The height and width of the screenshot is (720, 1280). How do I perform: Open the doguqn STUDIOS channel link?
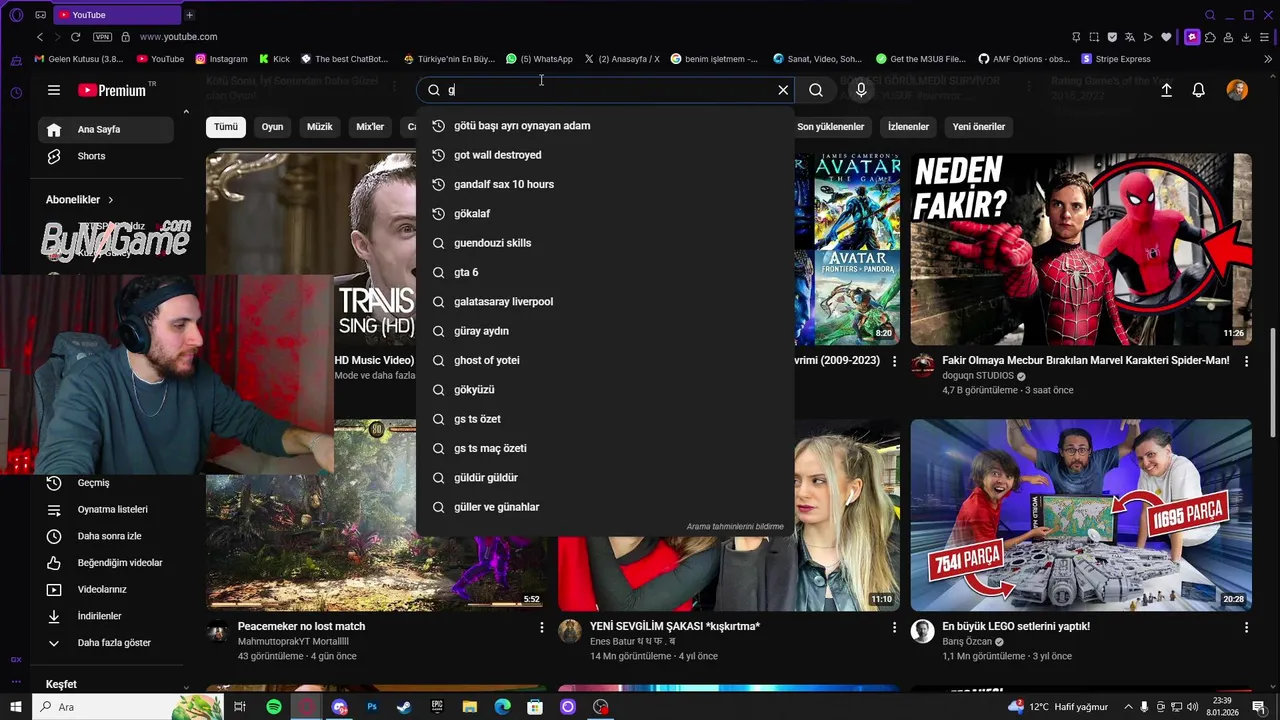[x=978, y=376]
